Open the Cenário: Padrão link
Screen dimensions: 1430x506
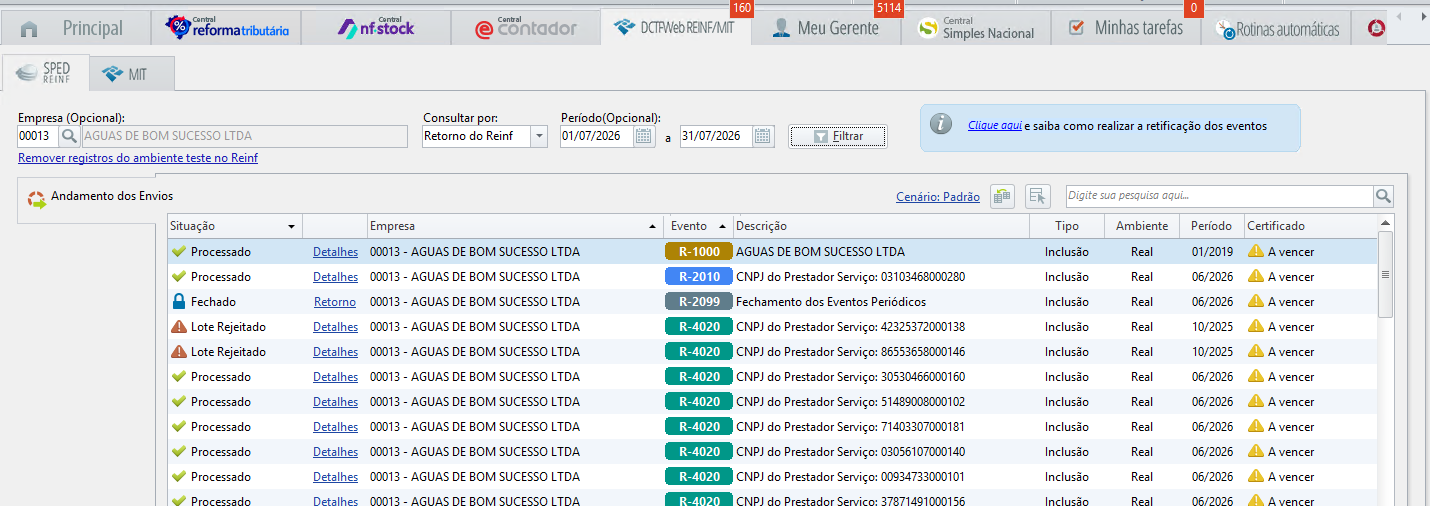click(938, 197)
